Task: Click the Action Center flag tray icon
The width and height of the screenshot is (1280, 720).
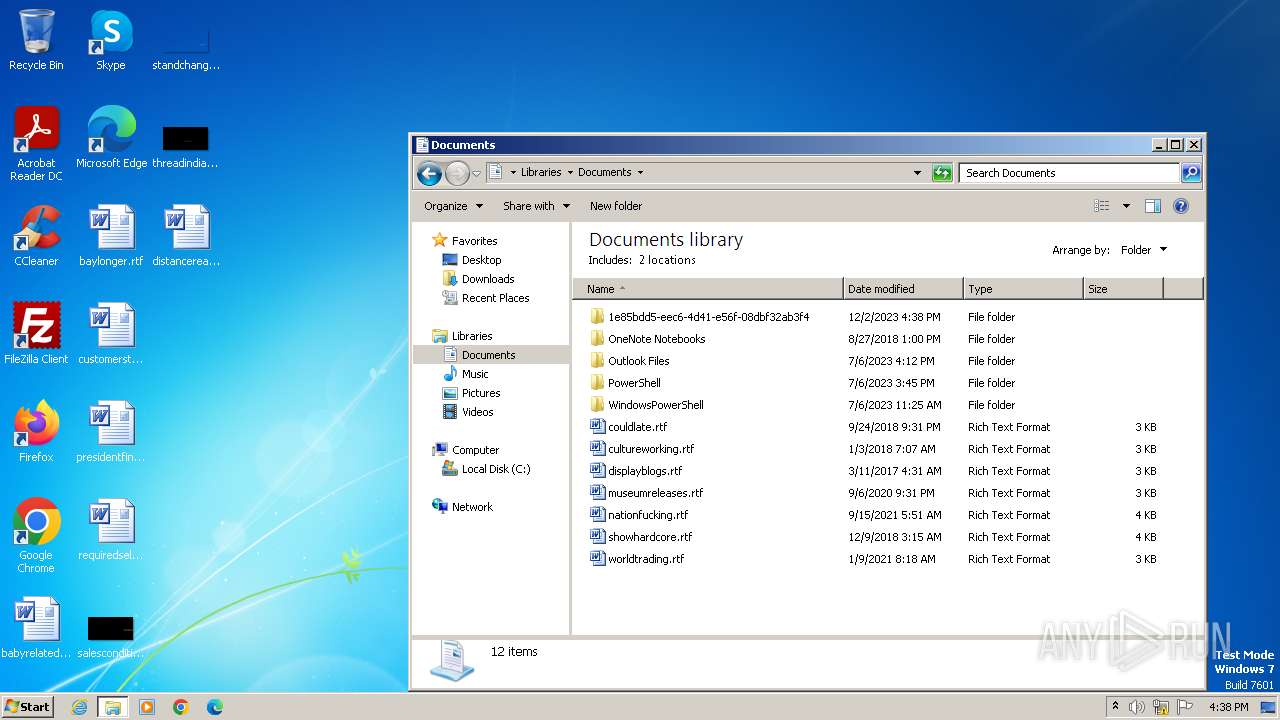Action: pyautogui.click(x=1184, y=707)
